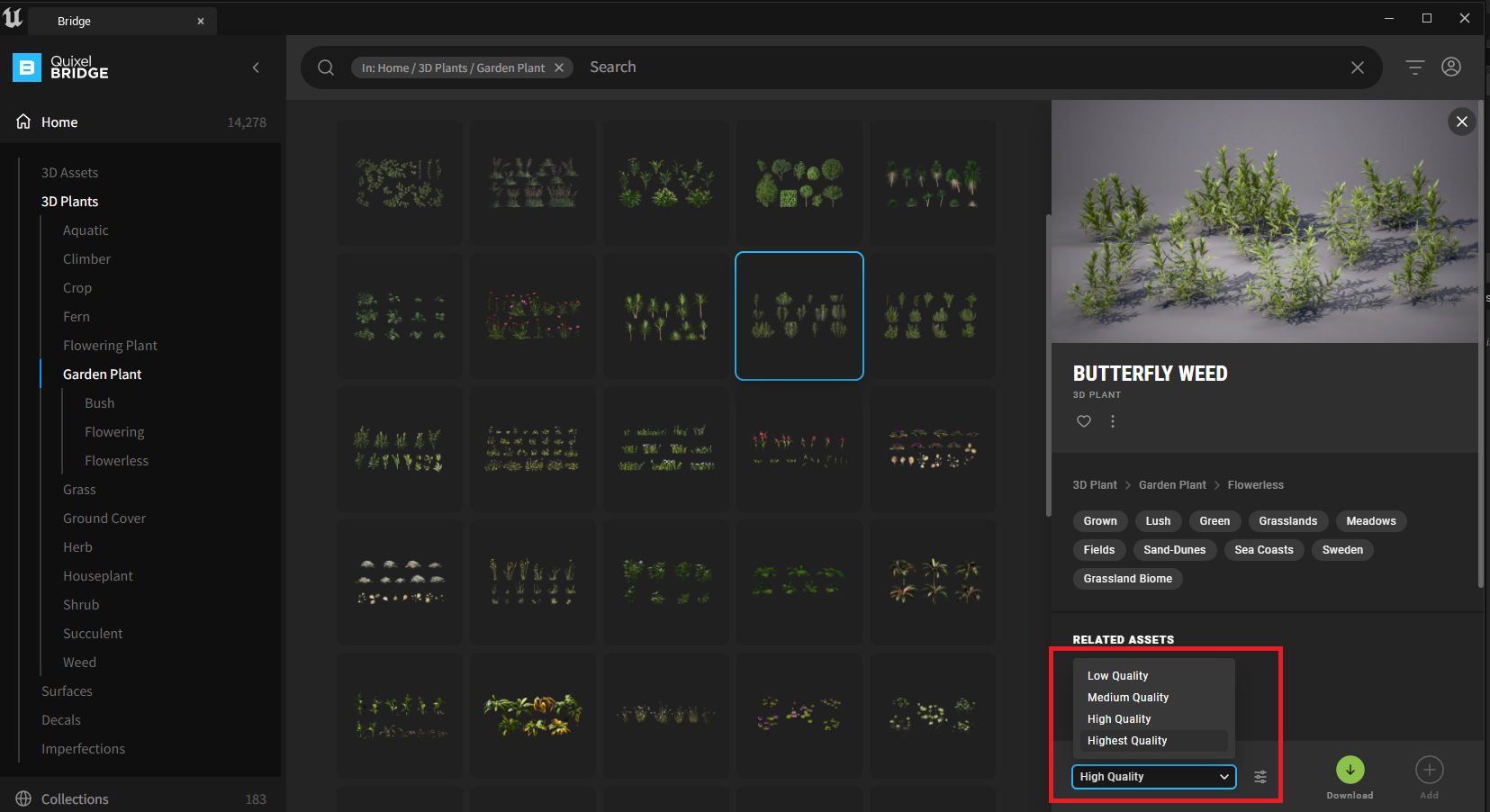Collapse the sidebar with the left chevron
This screenshot has height=812, width=1490.
256,68
